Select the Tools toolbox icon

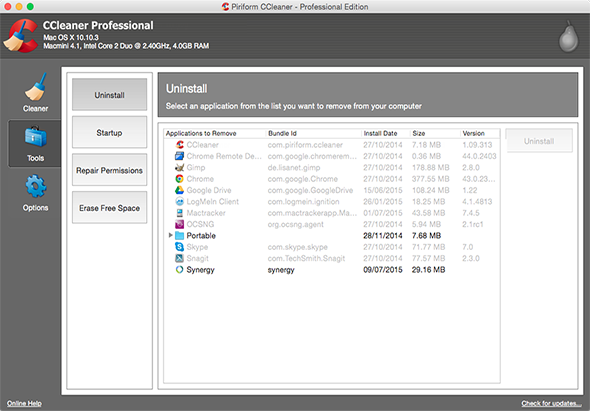click(x=35, y=137)
